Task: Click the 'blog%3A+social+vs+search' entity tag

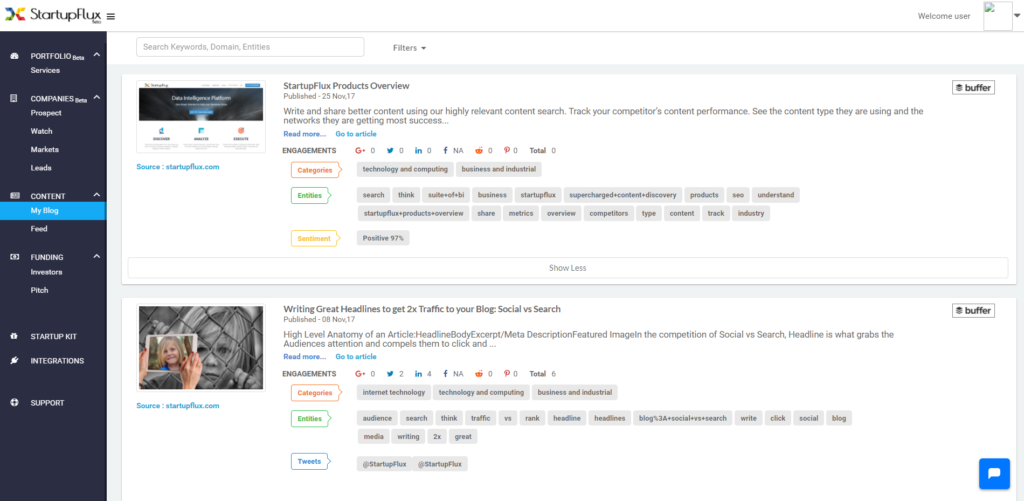Action: point(682,418)
